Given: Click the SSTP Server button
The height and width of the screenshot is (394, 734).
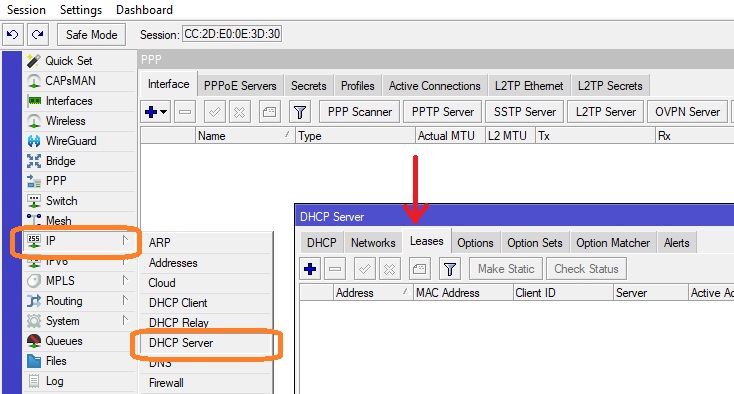Looking at the screenshot, I should tap(525, 112).
